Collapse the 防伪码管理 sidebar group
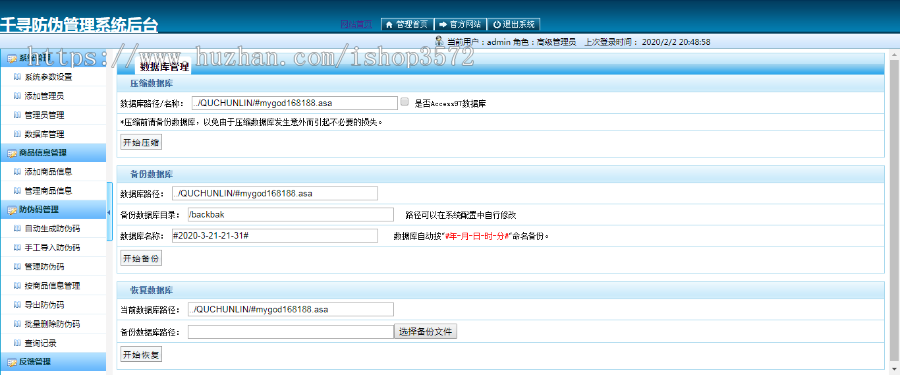 click(x=53, y=210)
